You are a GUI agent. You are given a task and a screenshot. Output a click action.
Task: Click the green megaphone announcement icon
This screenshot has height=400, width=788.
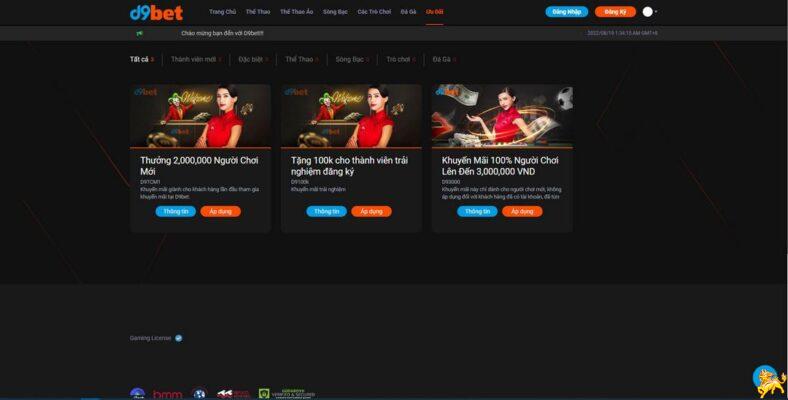click(x=139, y=33)
